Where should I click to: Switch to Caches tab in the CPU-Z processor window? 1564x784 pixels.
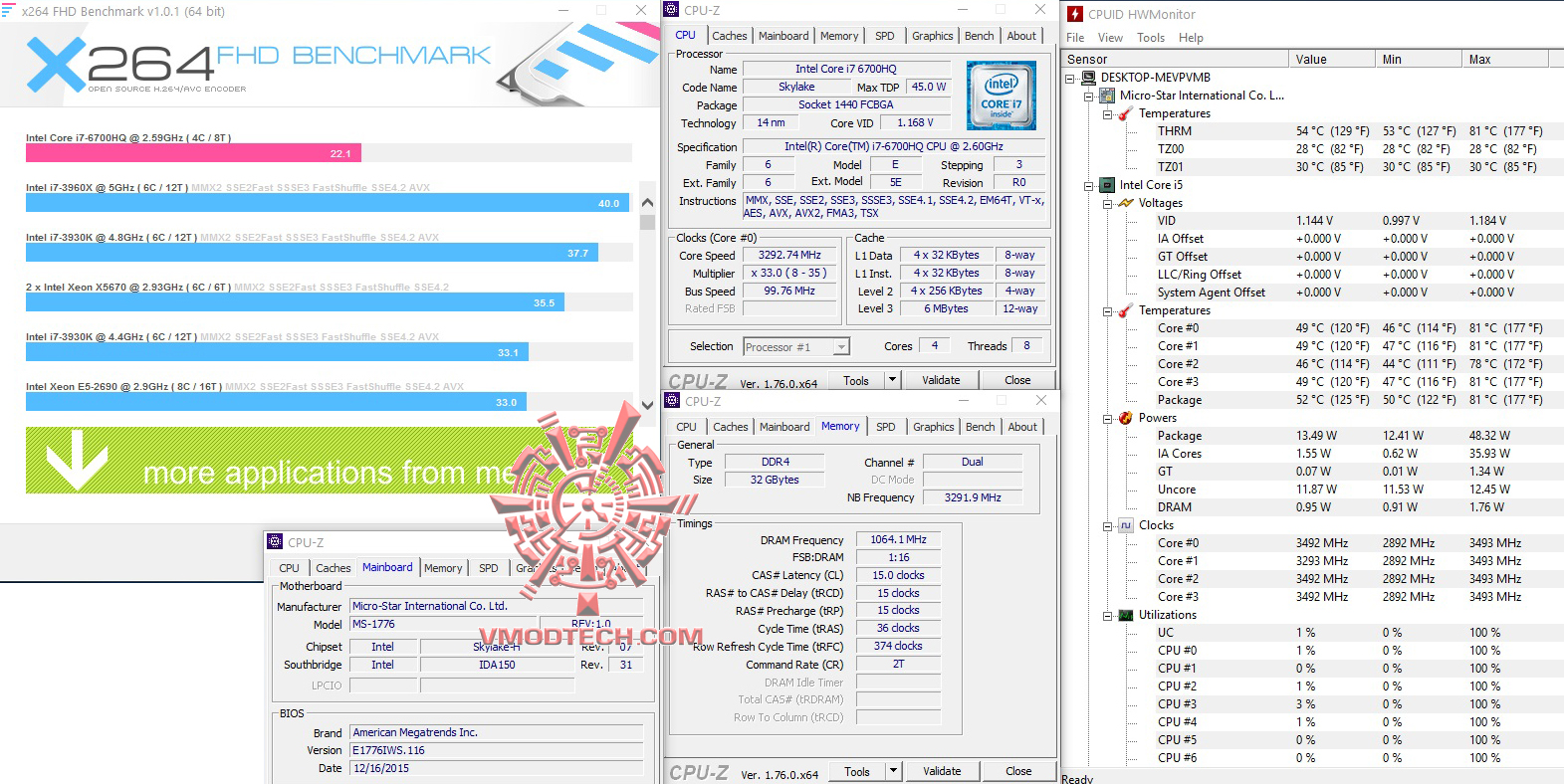(x=730, y=36)
